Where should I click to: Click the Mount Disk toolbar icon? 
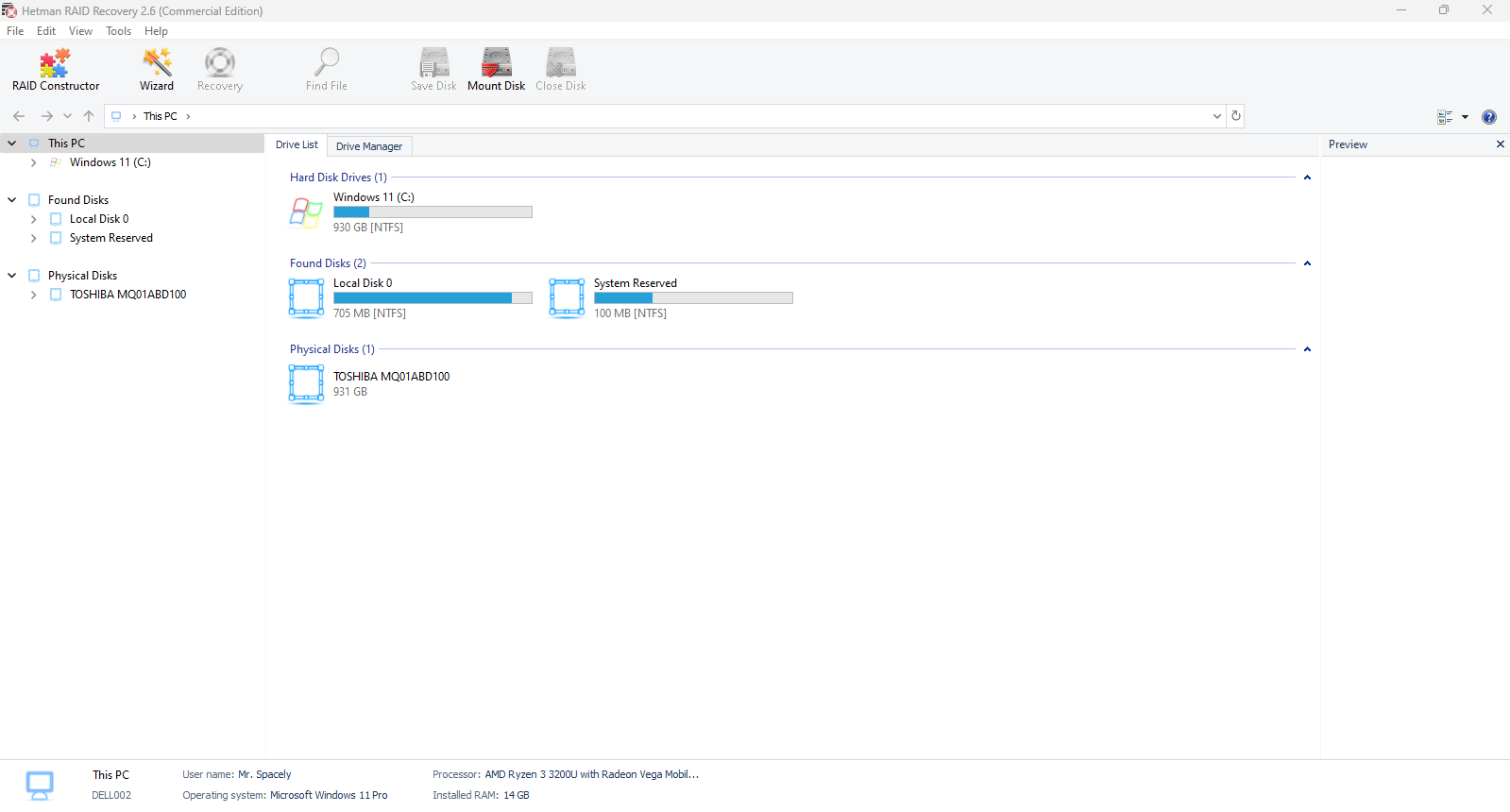497,69
